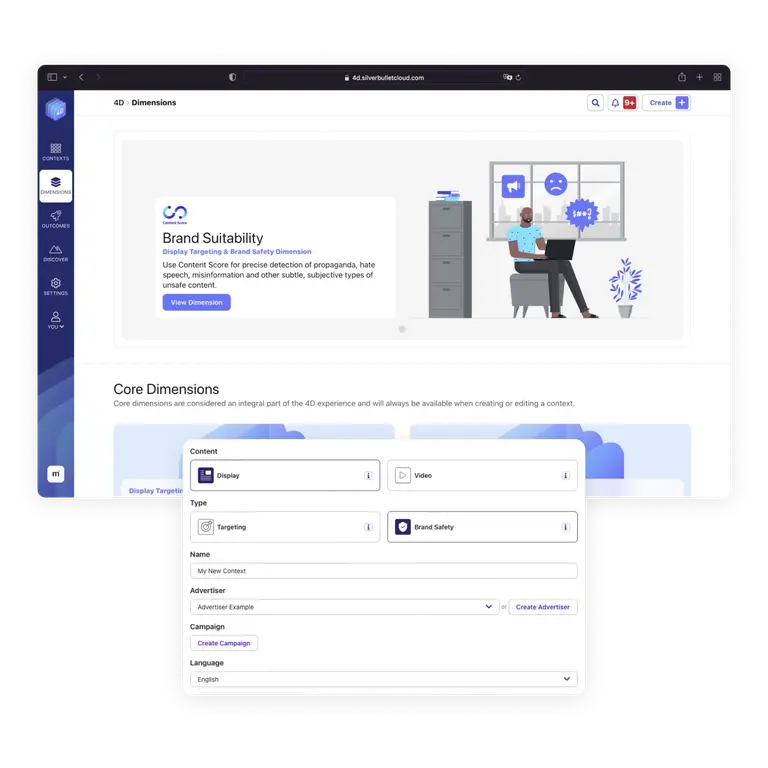This screenshot has width=768, height=768.
Task: Click the 4D breadcrumb link
Action: point(119,103)
